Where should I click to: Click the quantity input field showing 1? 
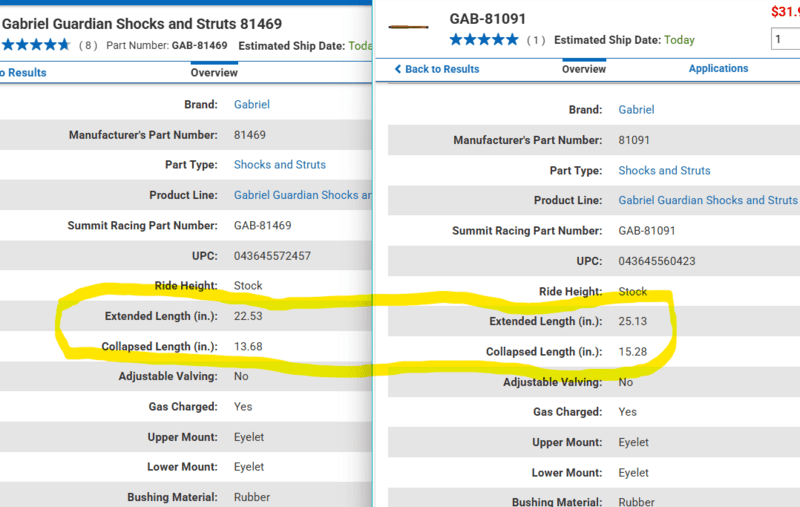785,40
